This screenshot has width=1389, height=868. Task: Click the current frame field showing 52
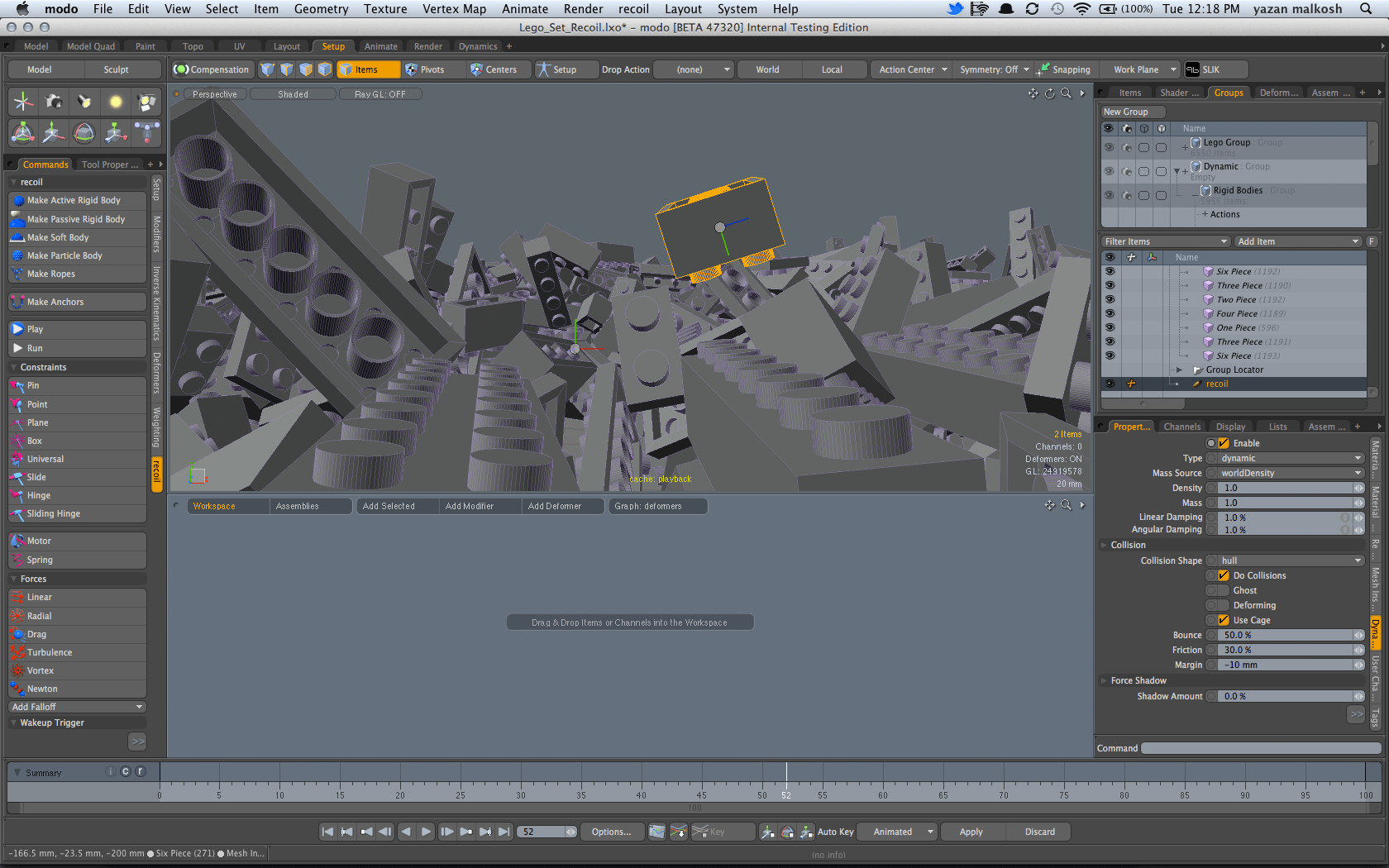coord(547,832)
